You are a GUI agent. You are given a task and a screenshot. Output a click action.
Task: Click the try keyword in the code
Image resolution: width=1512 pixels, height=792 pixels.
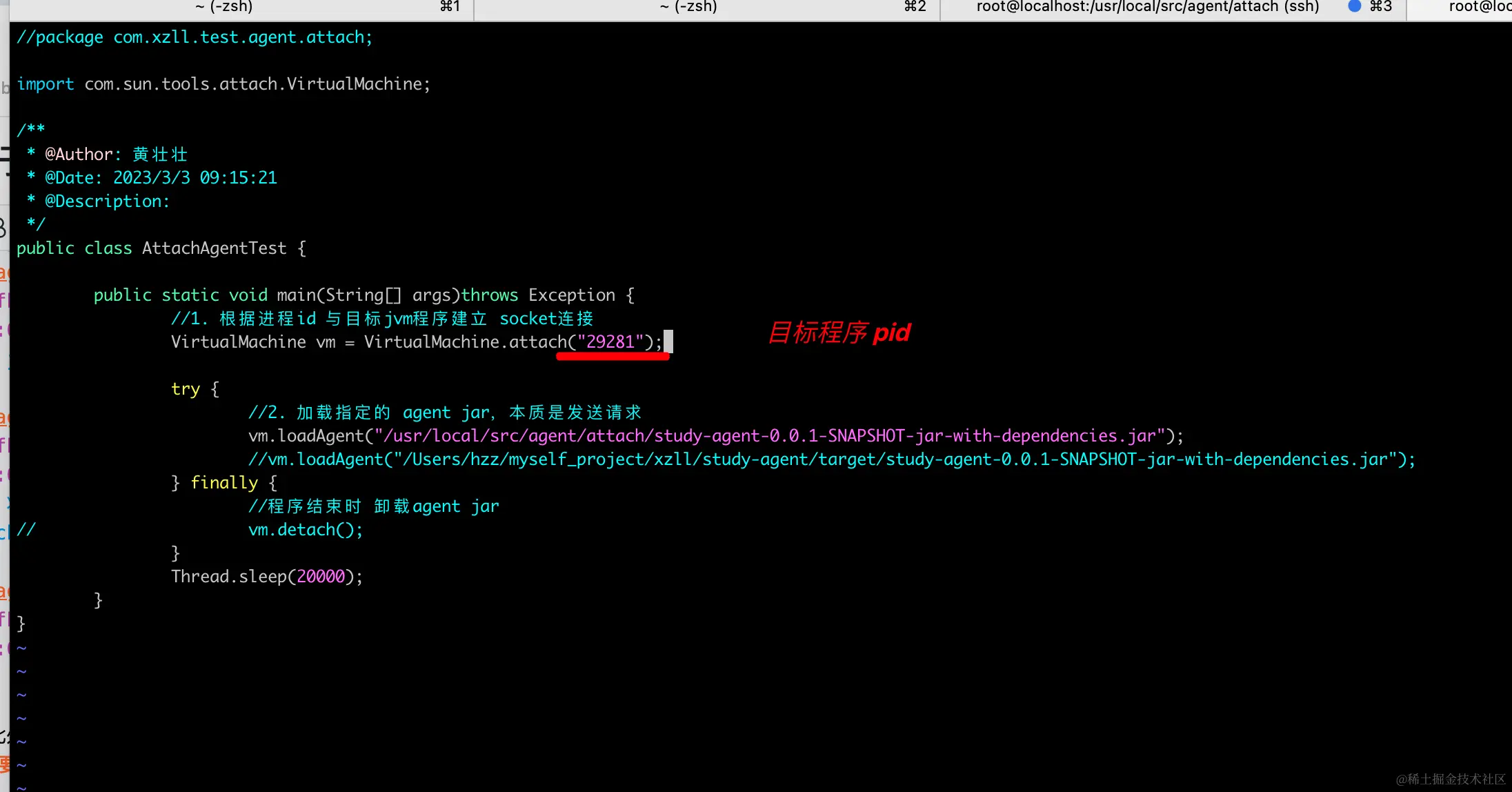185,389
